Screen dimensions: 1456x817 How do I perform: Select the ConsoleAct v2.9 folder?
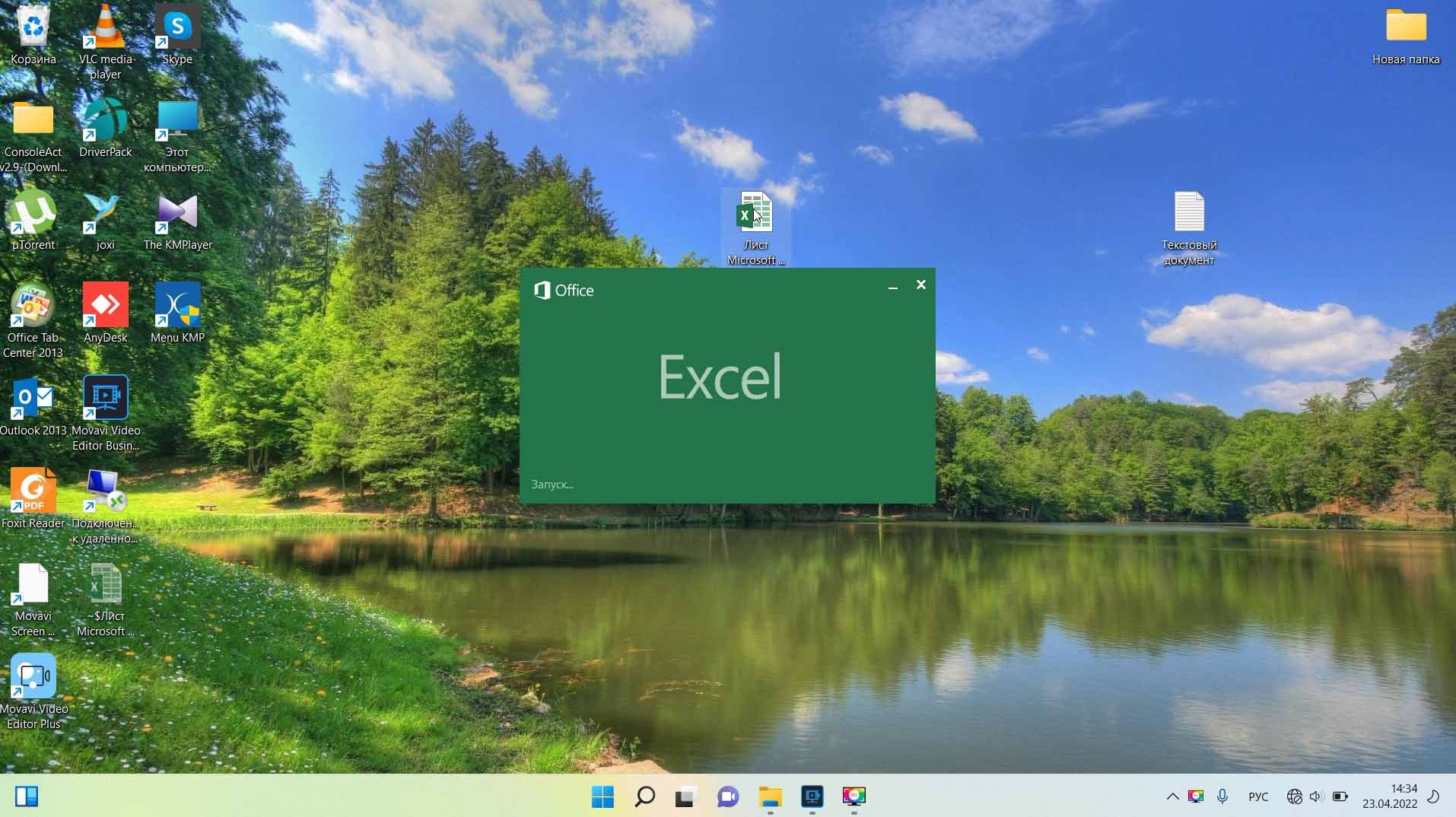coord(33,137)
